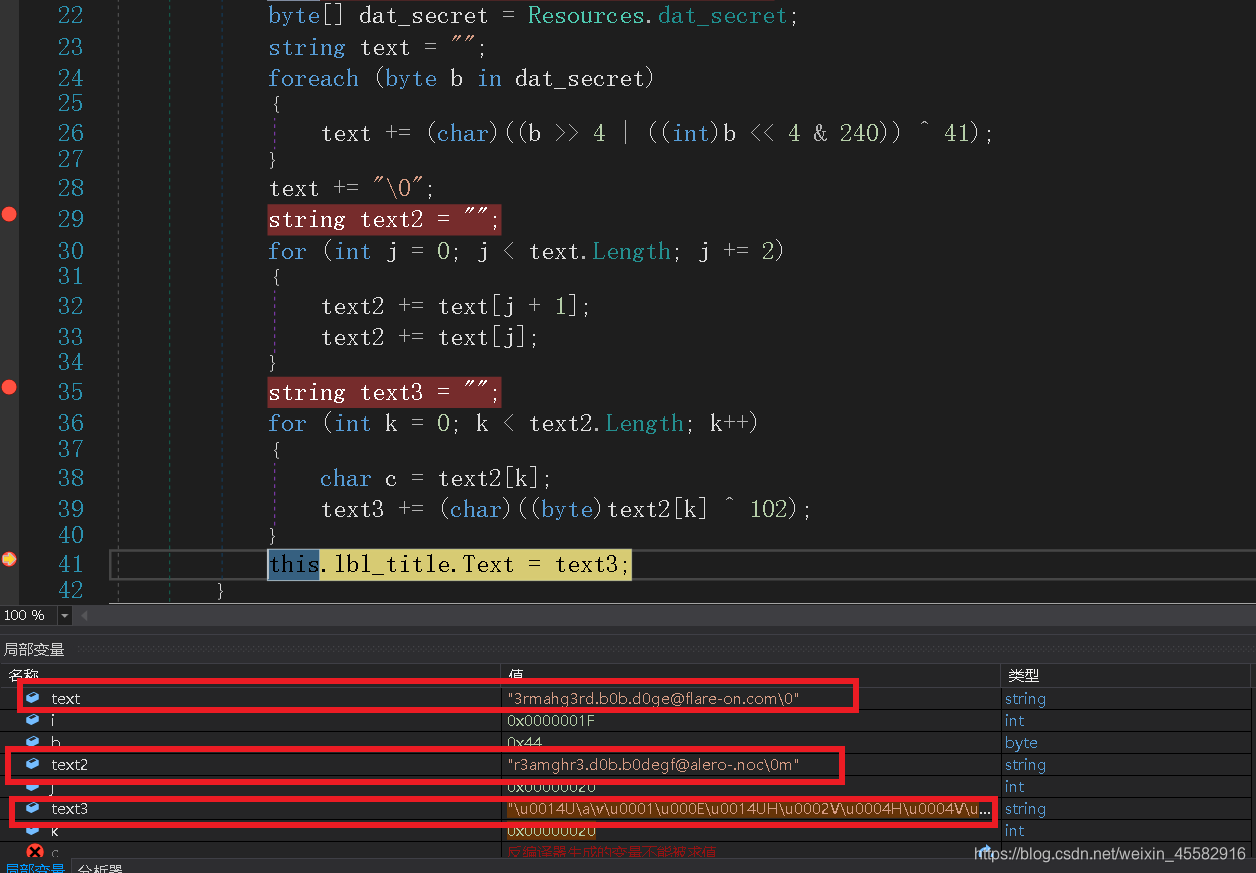Click the value 0x0000001F of i

pyautogui.click(x=549, y=720)
